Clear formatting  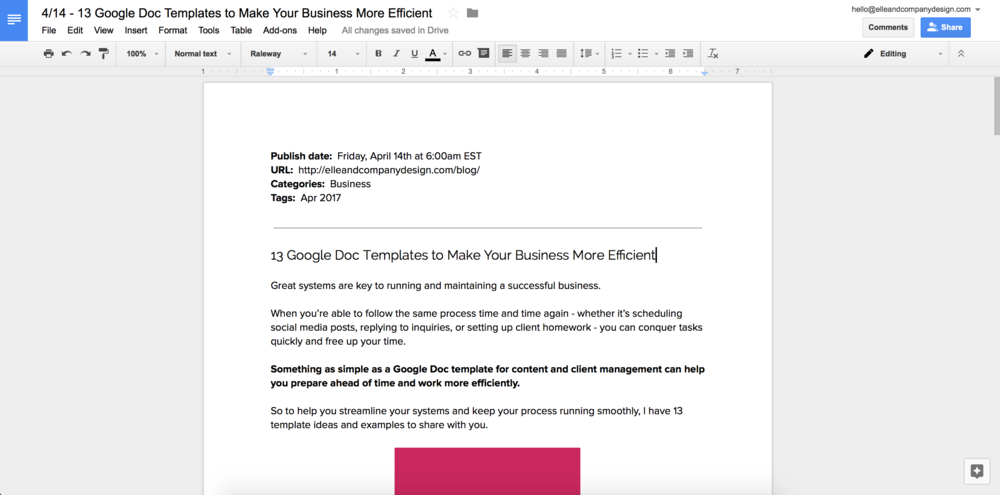click(x=714, y=54)
